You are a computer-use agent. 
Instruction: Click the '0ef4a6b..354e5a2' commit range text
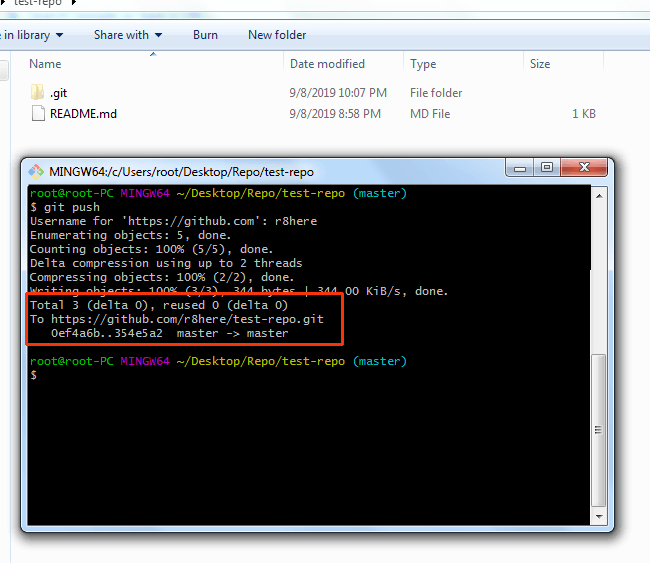[107, 333]
